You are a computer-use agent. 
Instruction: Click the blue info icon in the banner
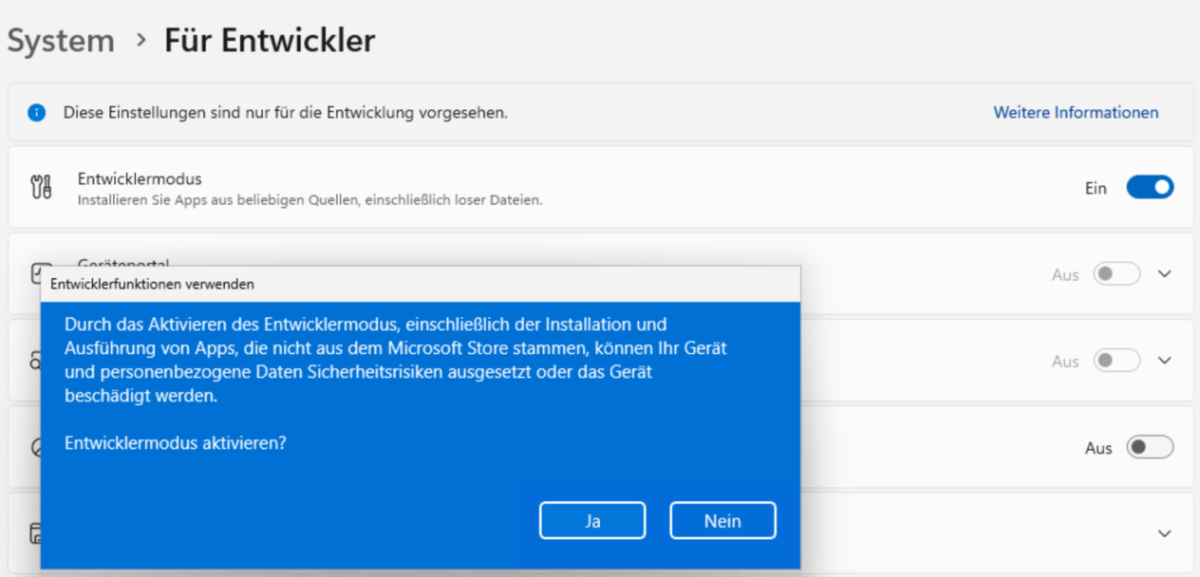pos(37,113)
